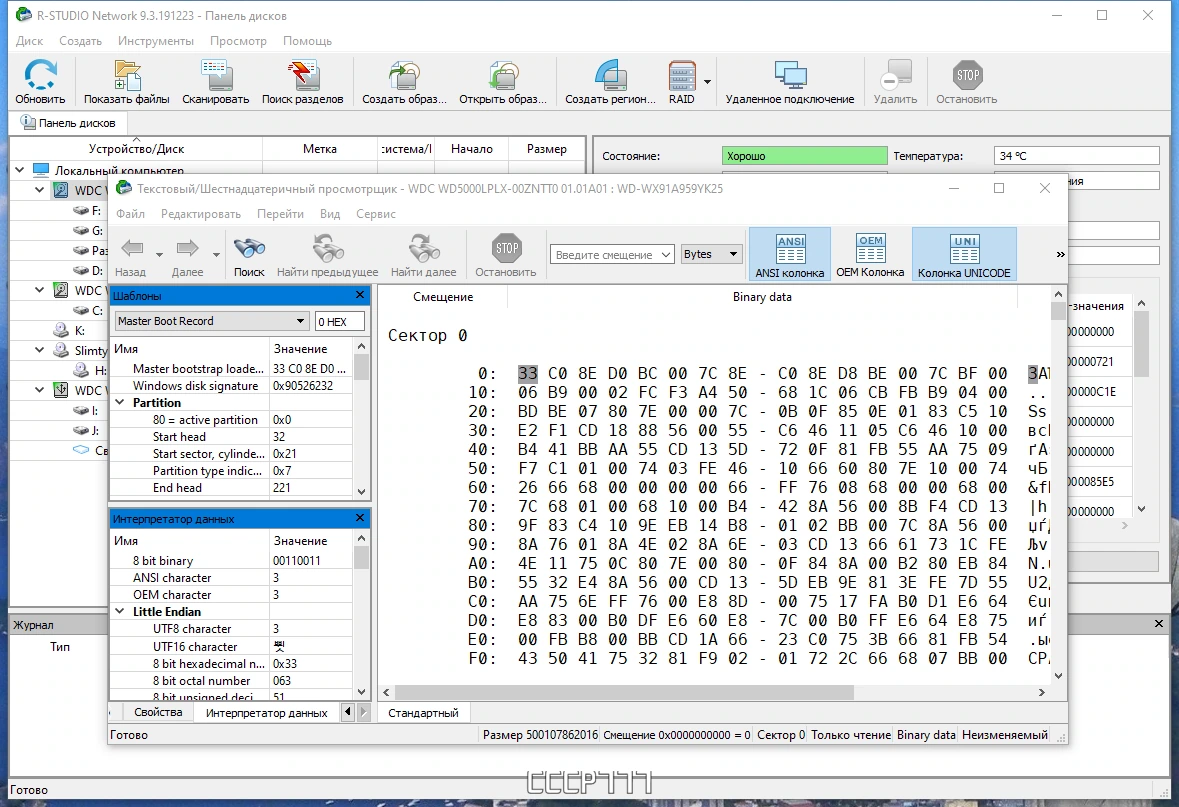The height and width of the screenshot is (807, 1179).
Task: Select the 8 bit binary row
Action: [230, 560]
